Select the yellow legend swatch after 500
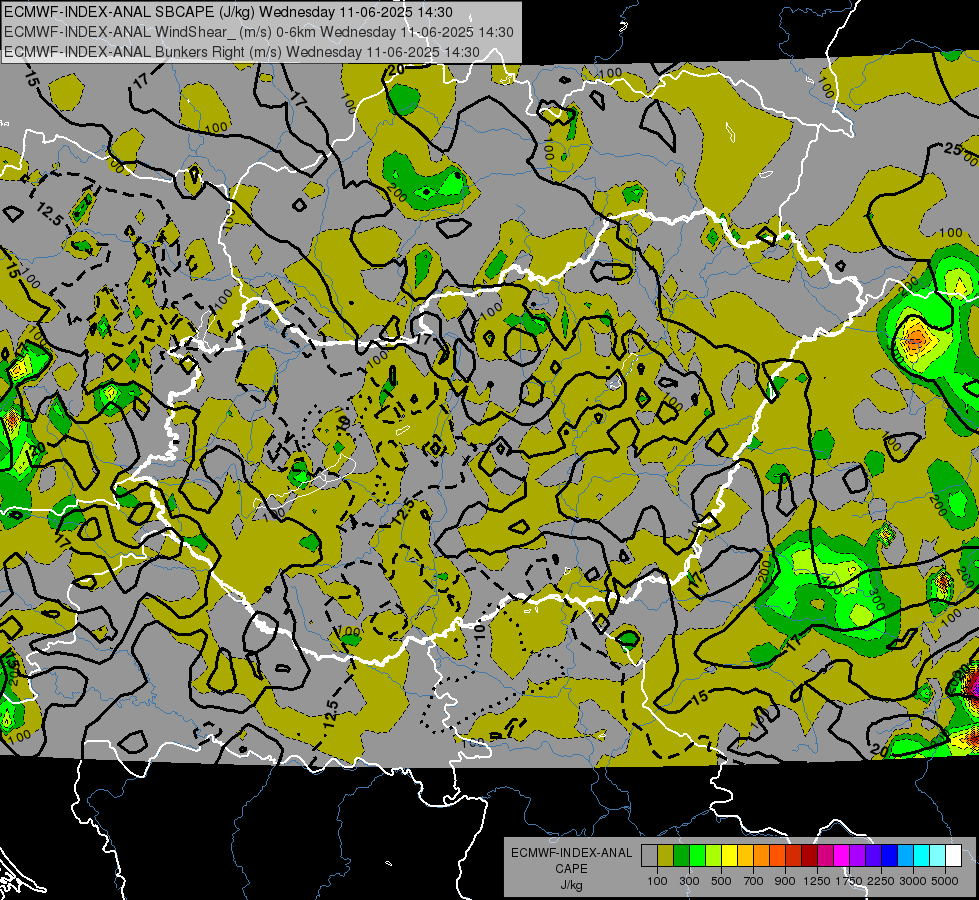979x900 pixels. [729, 856]
